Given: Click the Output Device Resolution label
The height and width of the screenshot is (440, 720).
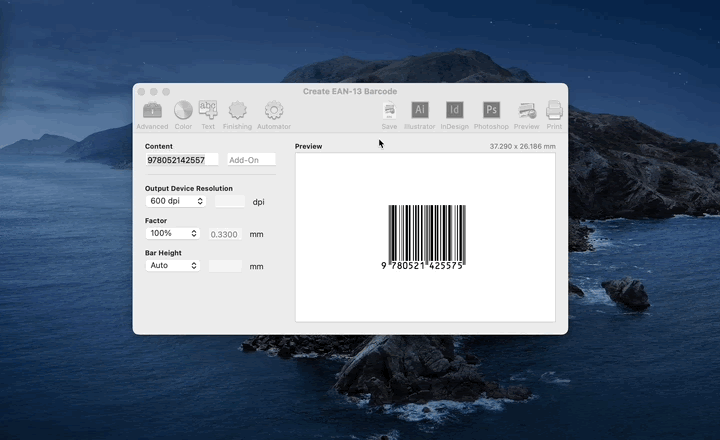Looking at the screenshot, I should click(189, 188).
